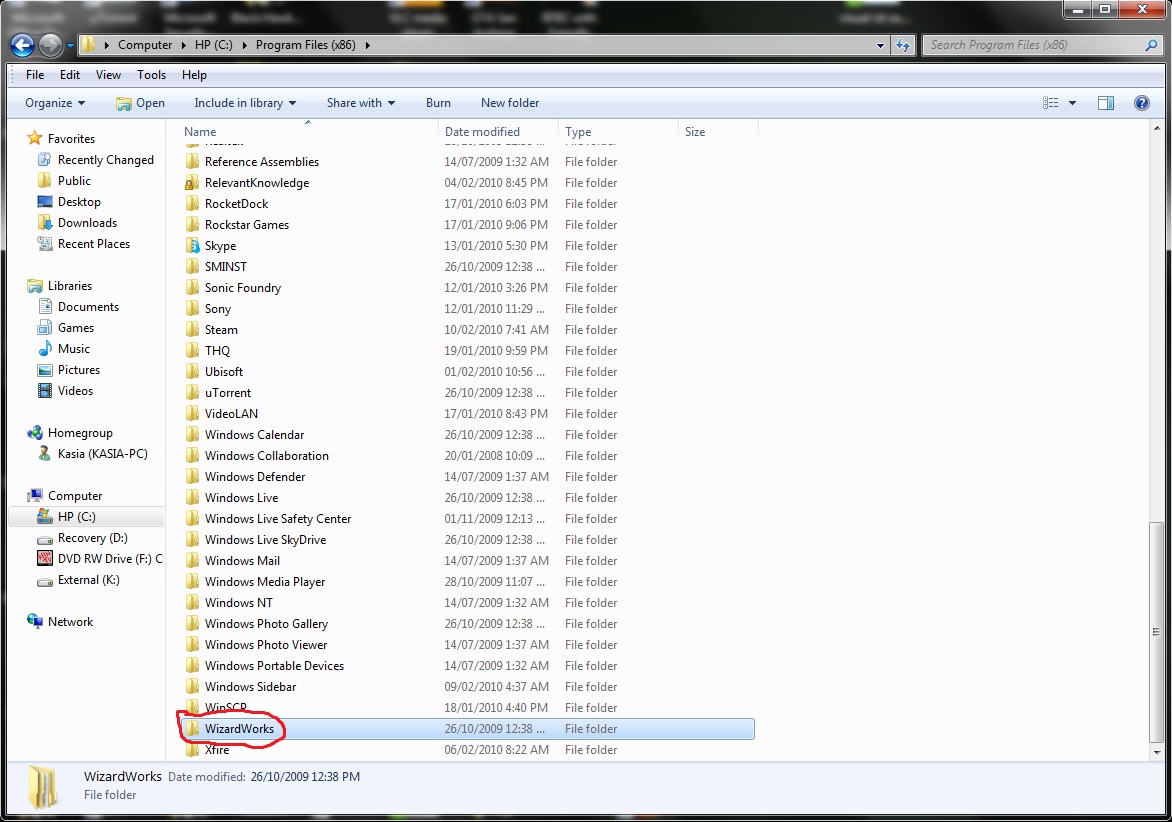Open the Organize dropdown
Image resolution: width=1172 pixels, height=822 pixels.
55,103
